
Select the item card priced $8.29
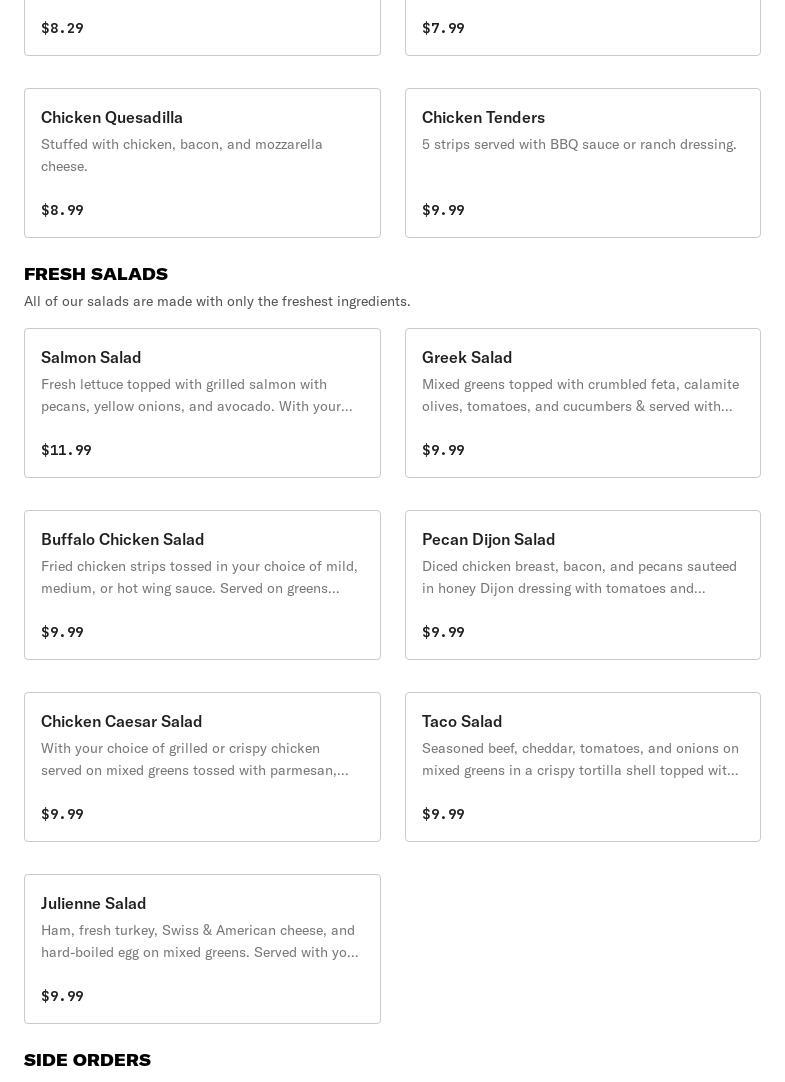point(202,28)
